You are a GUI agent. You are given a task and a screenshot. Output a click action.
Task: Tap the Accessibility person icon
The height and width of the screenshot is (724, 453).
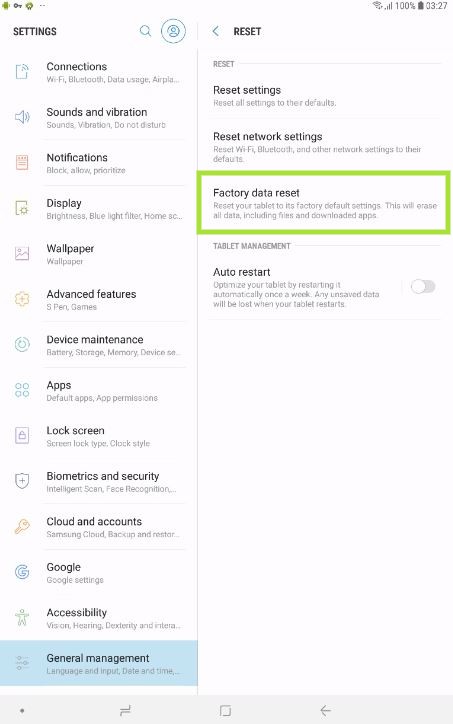(22, 617)
